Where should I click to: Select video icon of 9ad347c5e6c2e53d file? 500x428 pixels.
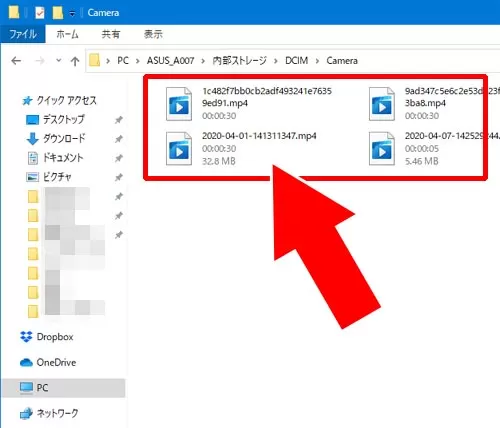(x=382, y=104)
